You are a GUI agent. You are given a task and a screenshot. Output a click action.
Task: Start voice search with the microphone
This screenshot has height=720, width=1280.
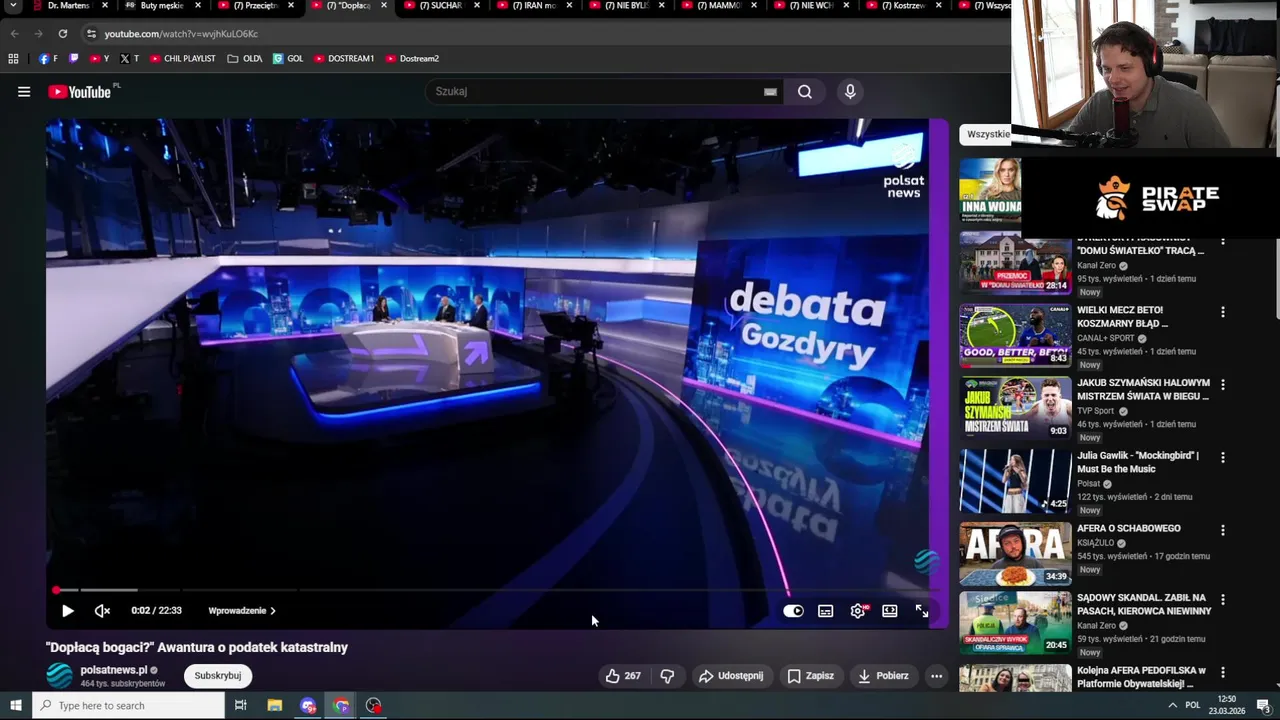pyautogui.click(x=850, y=92)
